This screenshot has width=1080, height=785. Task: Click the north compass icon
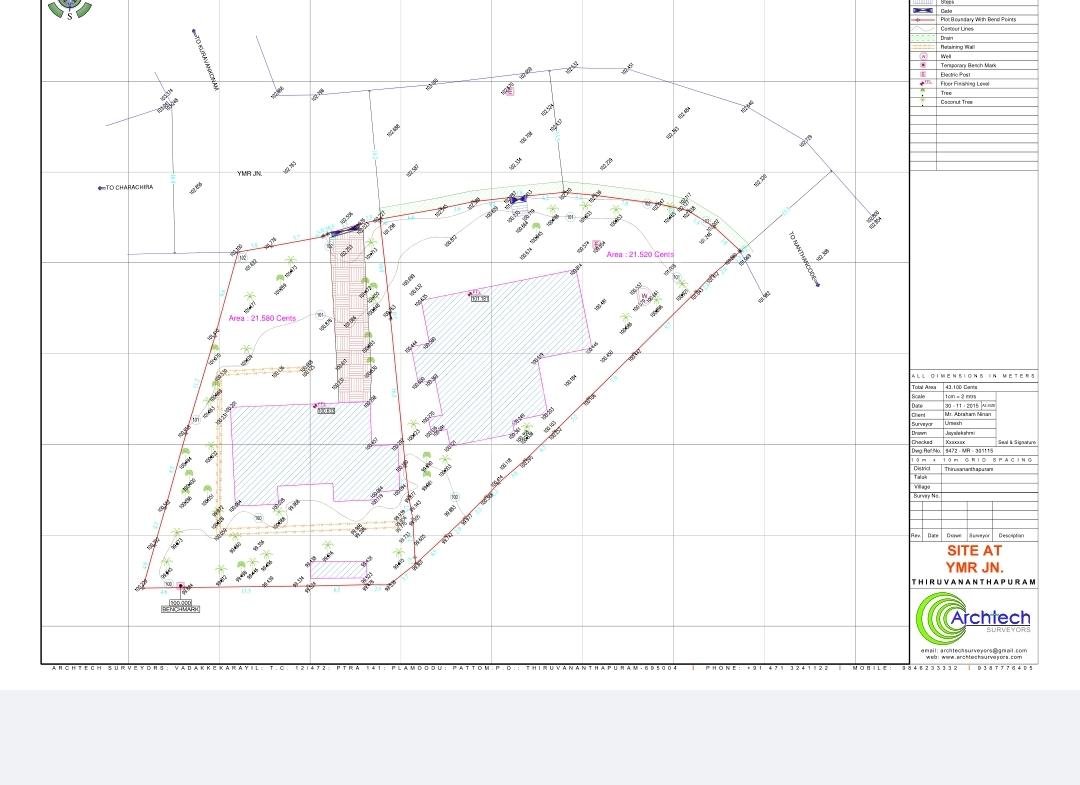tap(70, 8)
